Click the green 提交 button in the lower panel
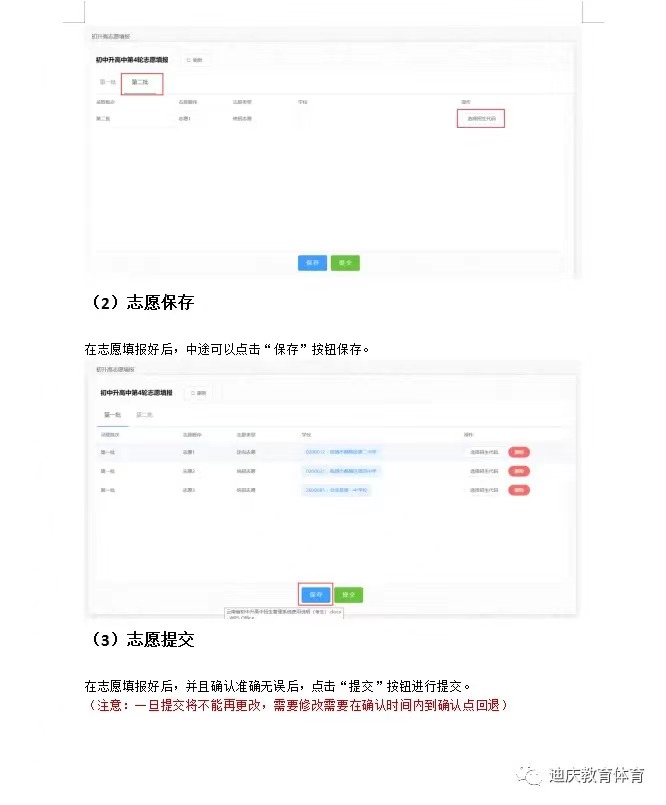Screen dimensions: 666x805 coord(349,594)
